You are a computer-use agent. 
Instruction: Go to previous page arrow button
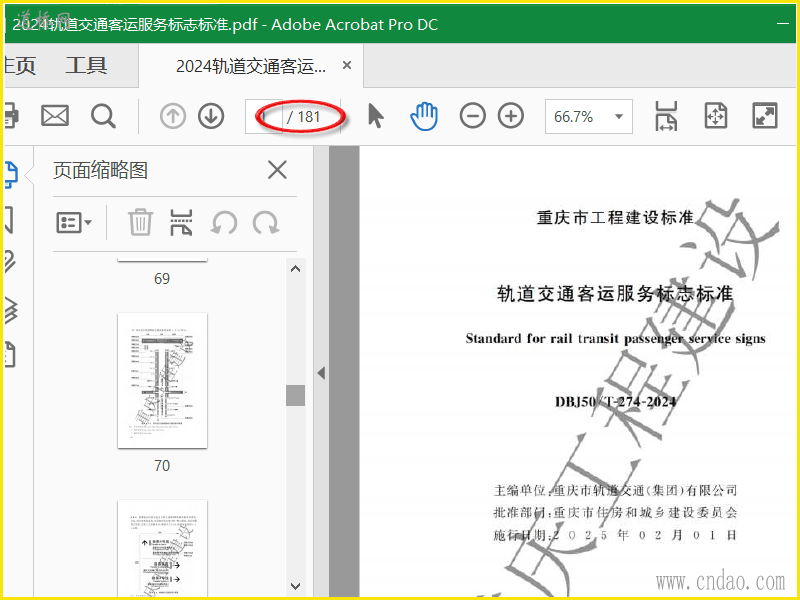(x=173, y=116)
